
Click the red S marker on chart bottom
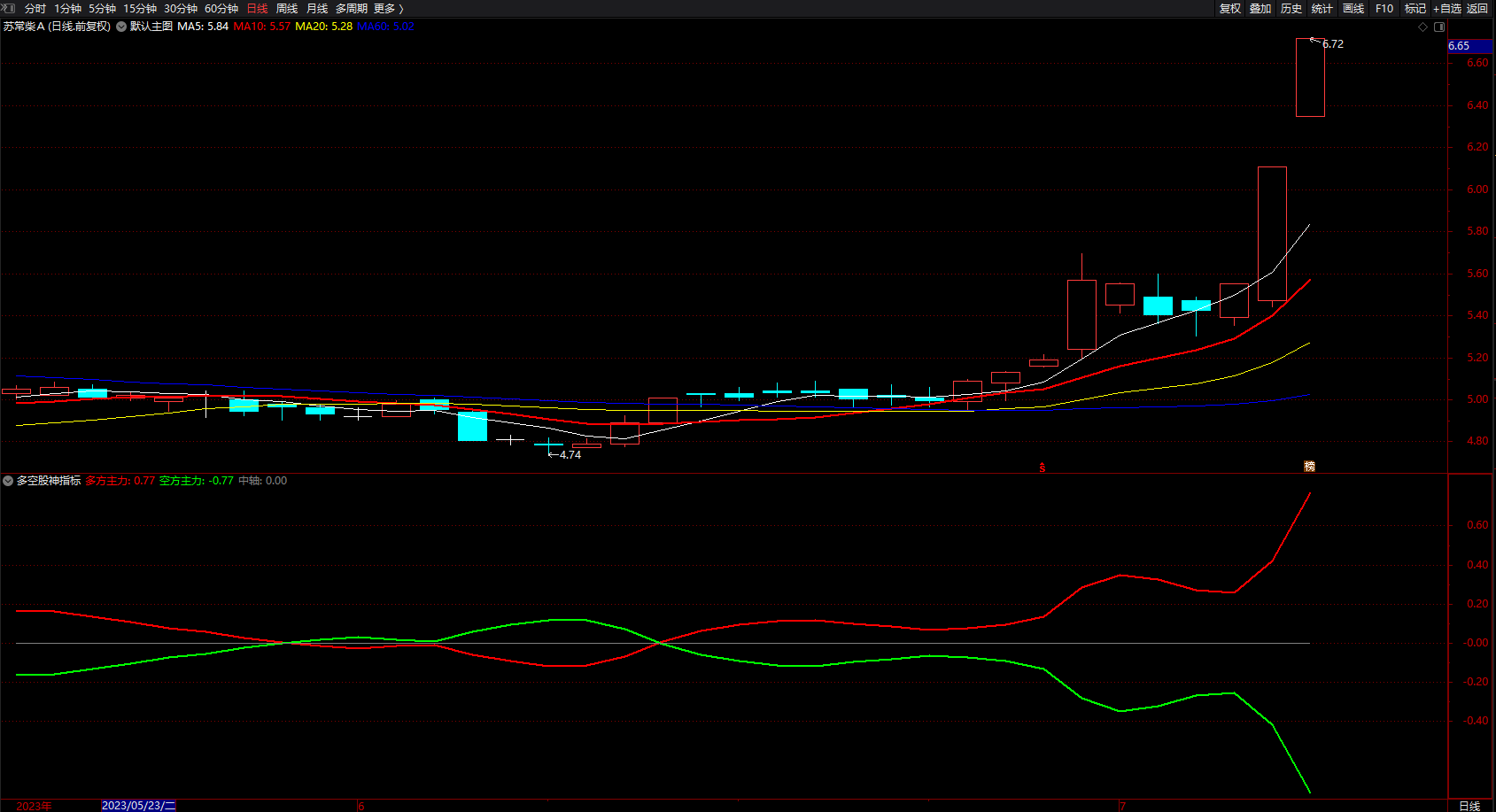[x=1043, y=468]
